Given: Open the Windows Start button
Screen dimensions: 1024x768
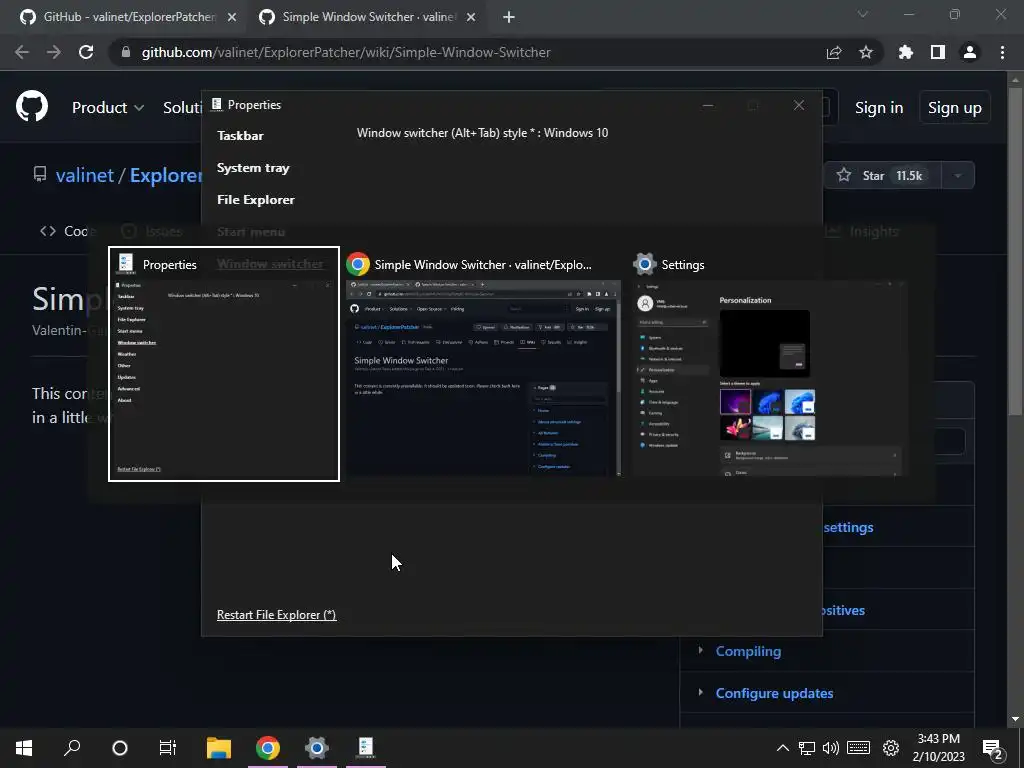Looking at the screenshot, I should [x=24, y=748].
